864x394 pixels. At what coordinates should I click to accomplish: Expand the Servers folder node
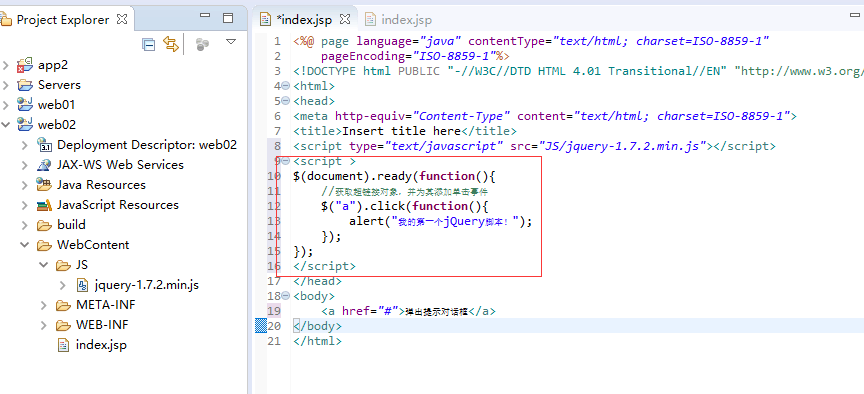6,85
